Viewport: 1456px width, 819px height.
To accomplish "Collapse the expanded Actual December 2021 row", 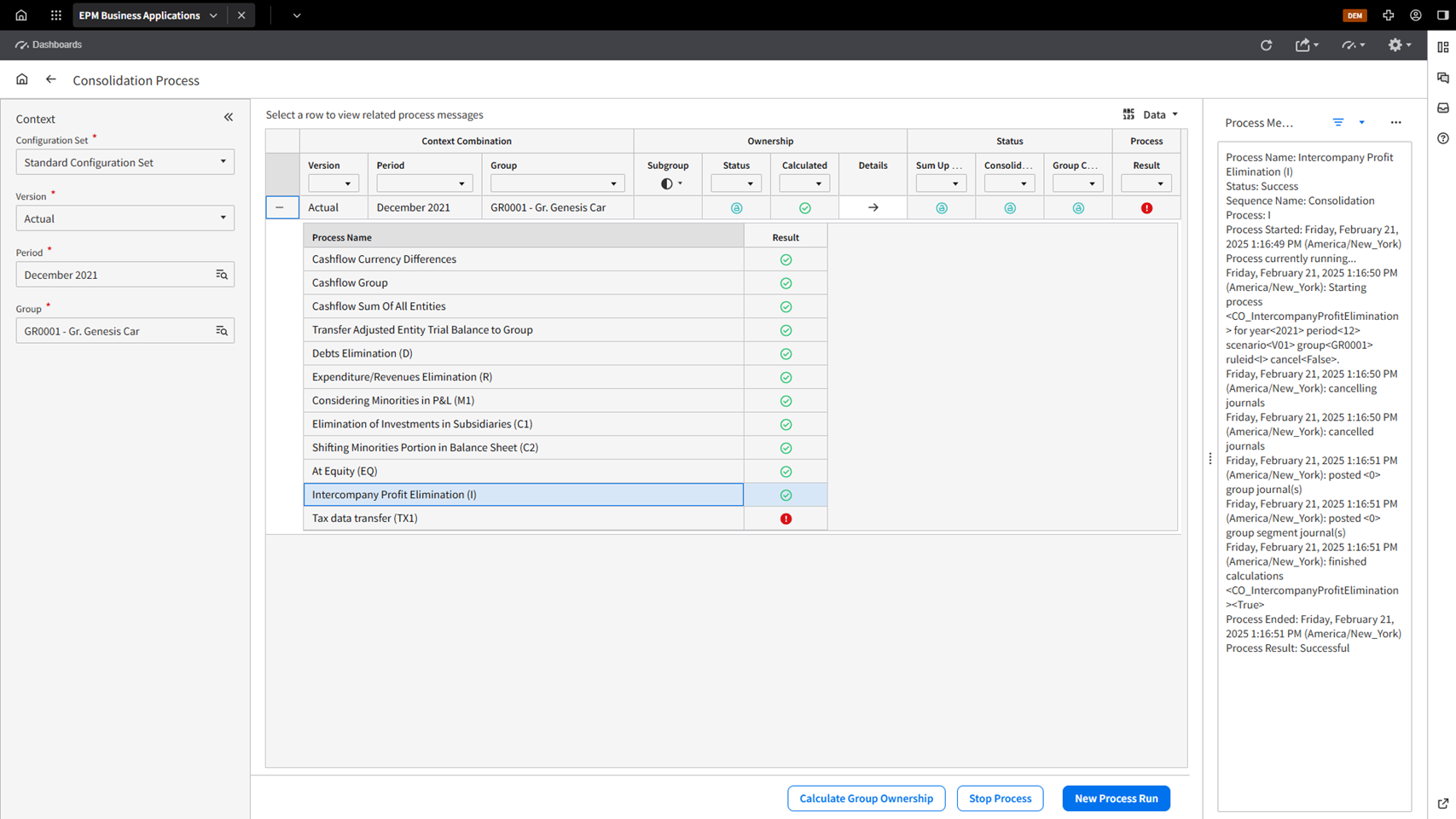I will [x=280, y=207].
